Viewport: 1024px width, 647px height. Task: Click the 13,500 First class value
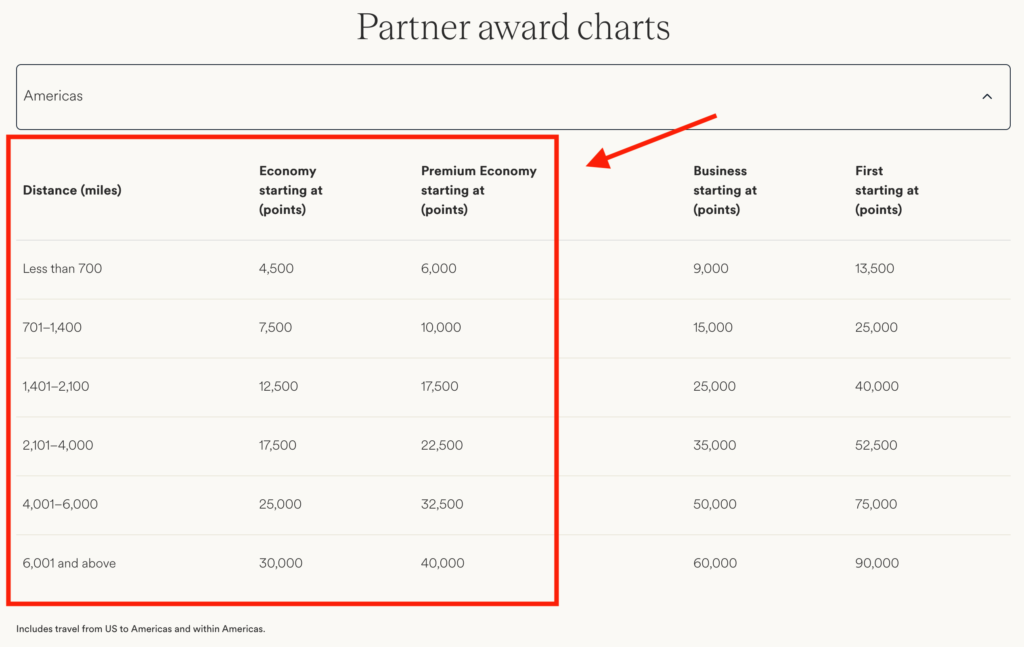point(876,268)
